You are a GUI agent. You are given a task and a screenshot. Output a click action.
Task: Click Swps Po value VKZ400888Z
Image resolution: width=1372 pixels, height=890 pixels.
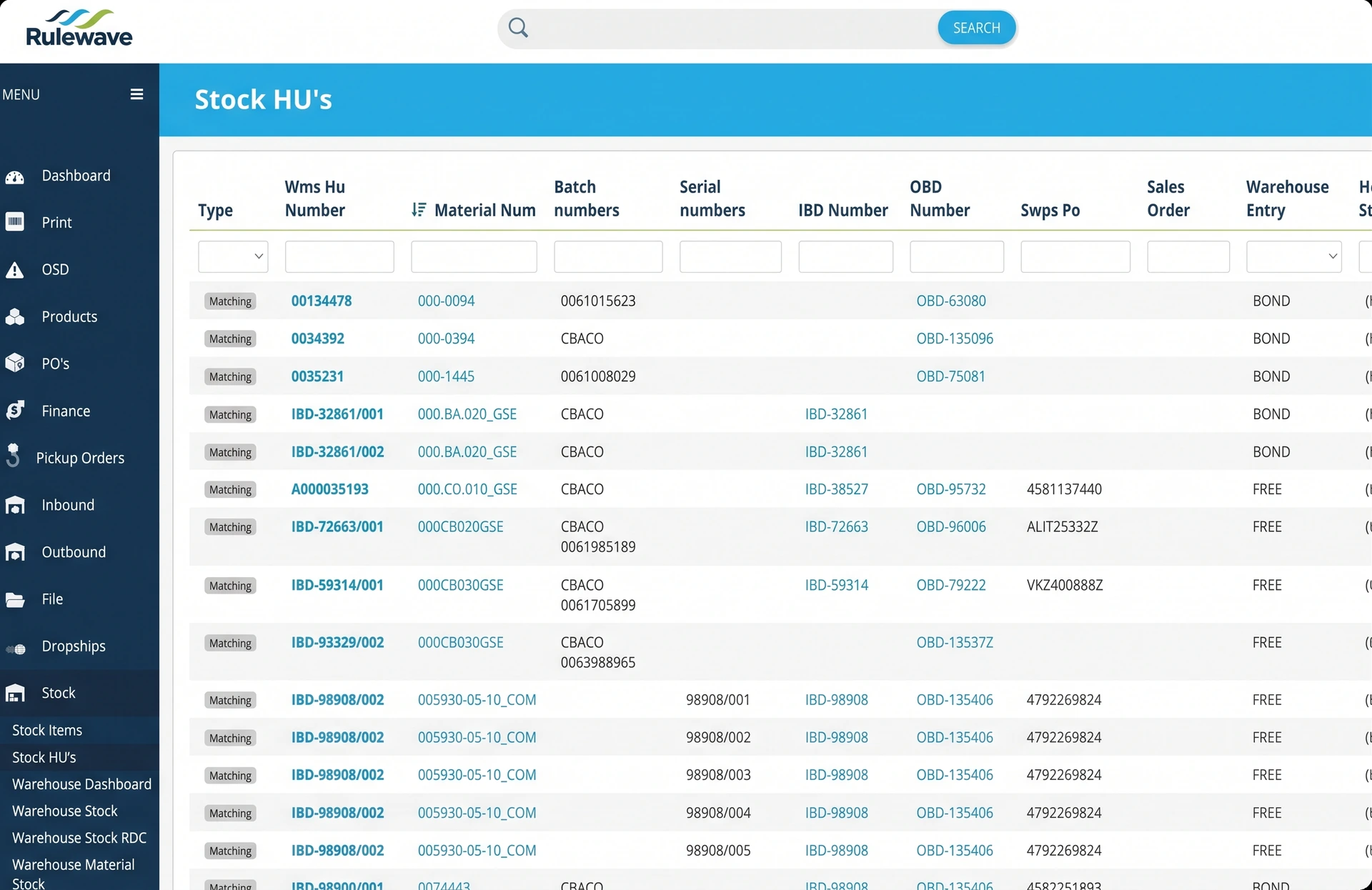tap(1065, 585)
